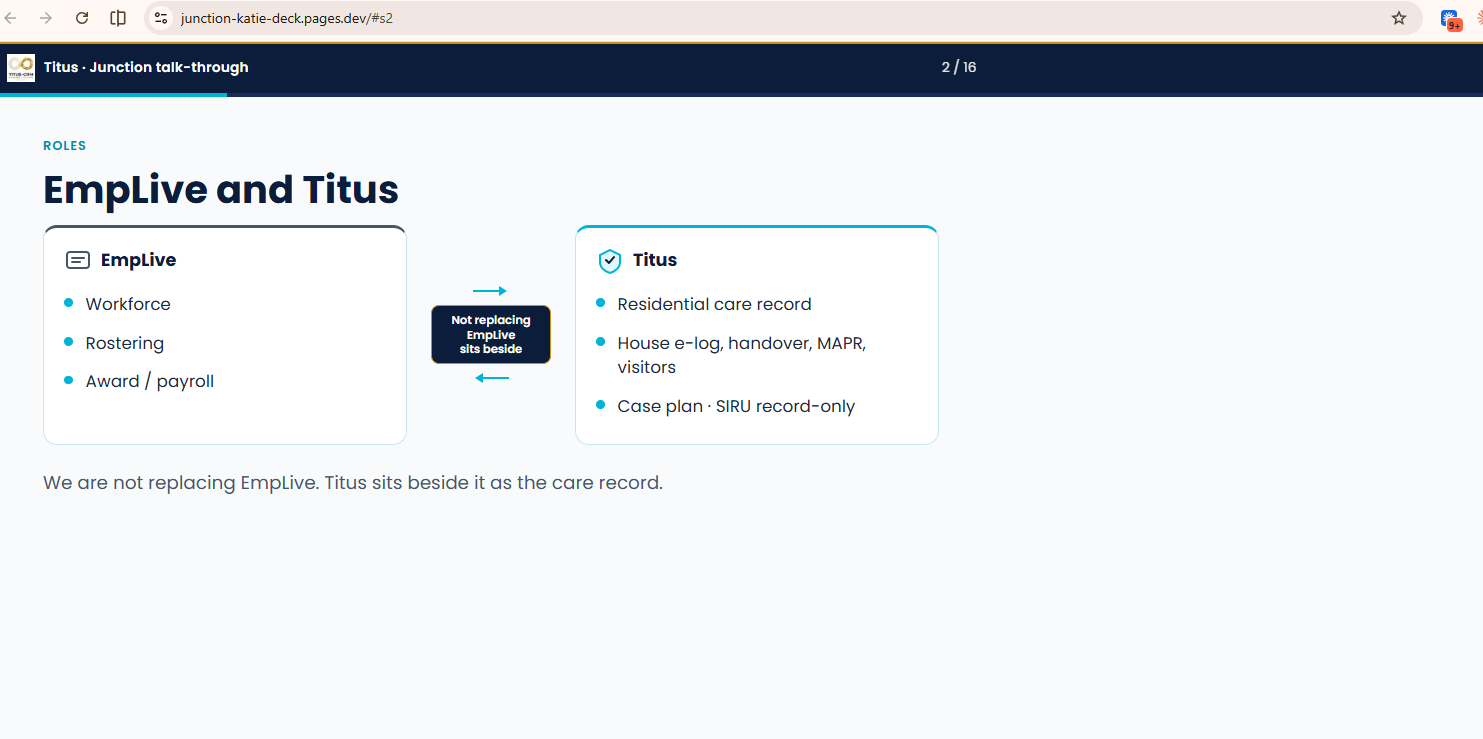Click the browser forward arrow
Image resolution: width=1483 pixels, height=739 pixels.
[46, 18]
